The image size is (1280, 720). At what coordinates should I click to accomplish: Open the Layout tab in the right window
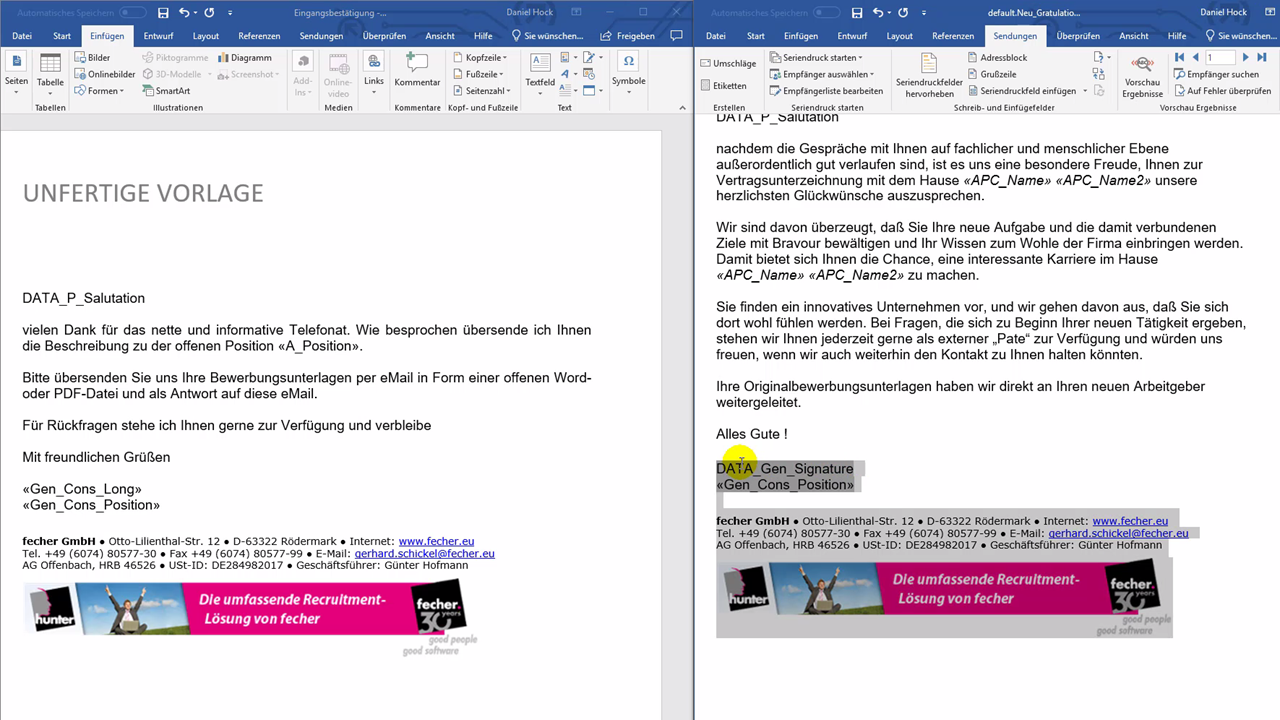tap(900, 35)
